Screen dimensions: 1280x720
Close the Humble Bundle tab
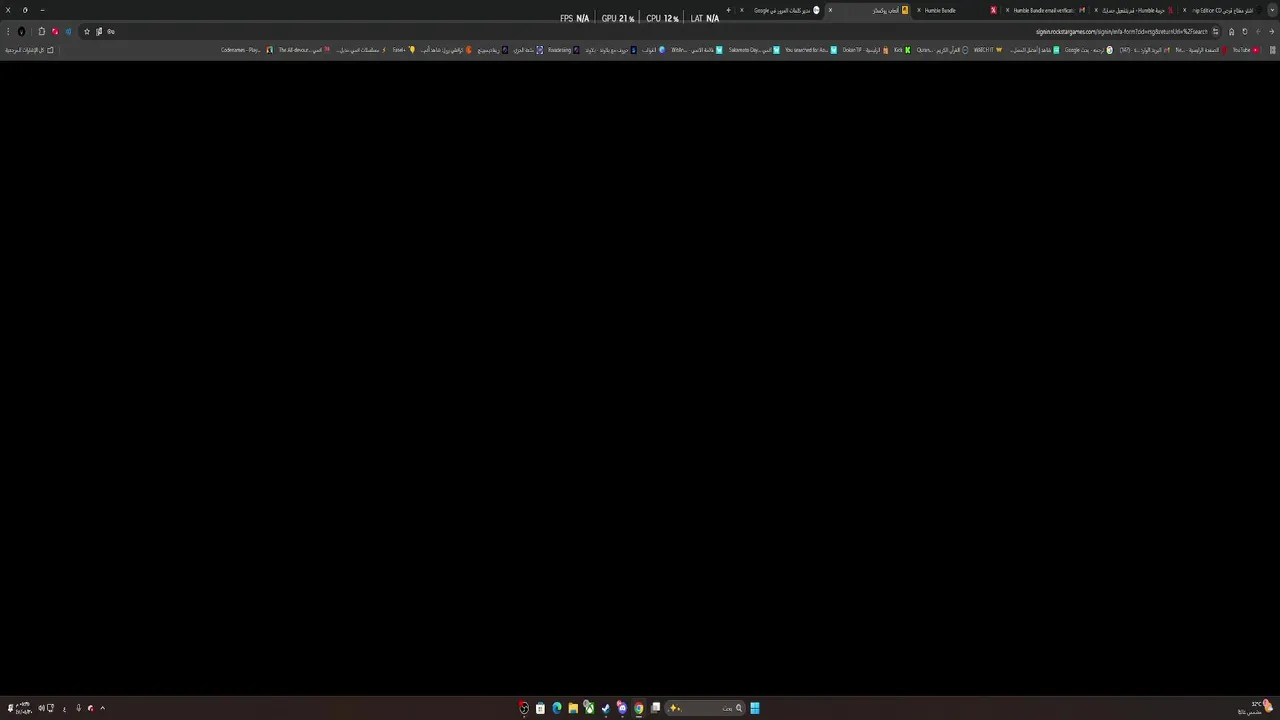919,10
